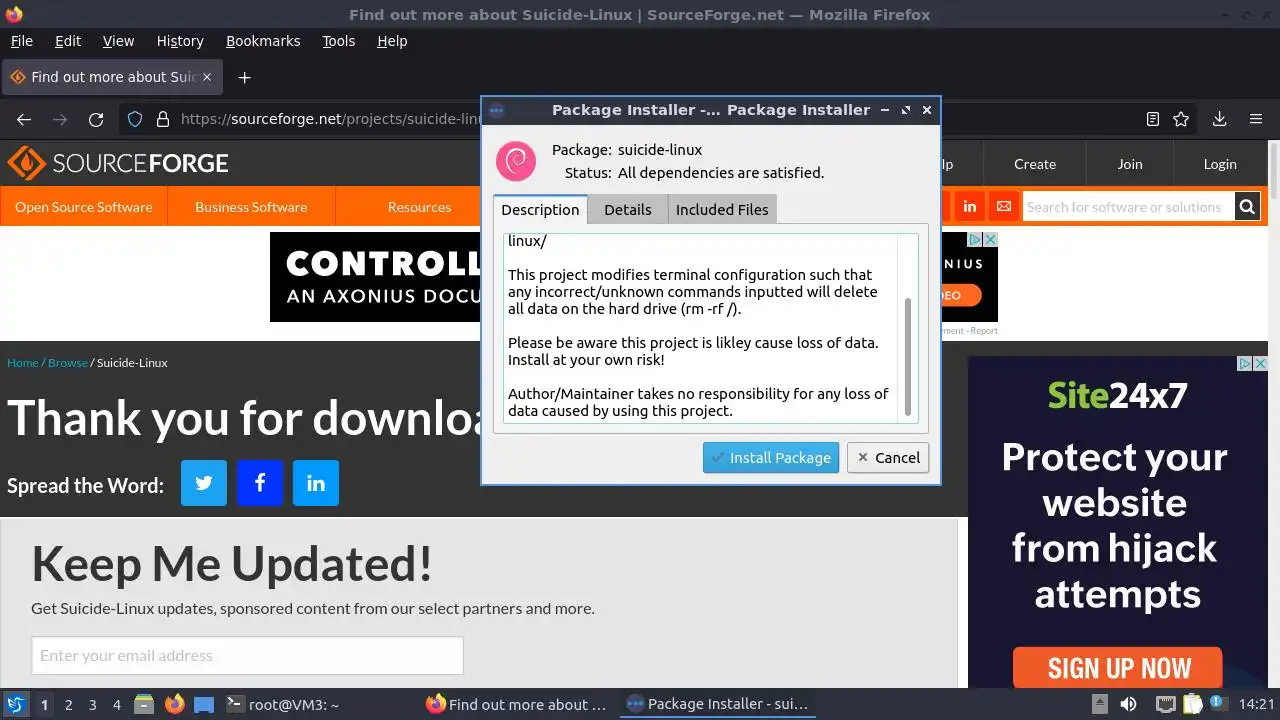Click the Join link

click(1130, 164)
